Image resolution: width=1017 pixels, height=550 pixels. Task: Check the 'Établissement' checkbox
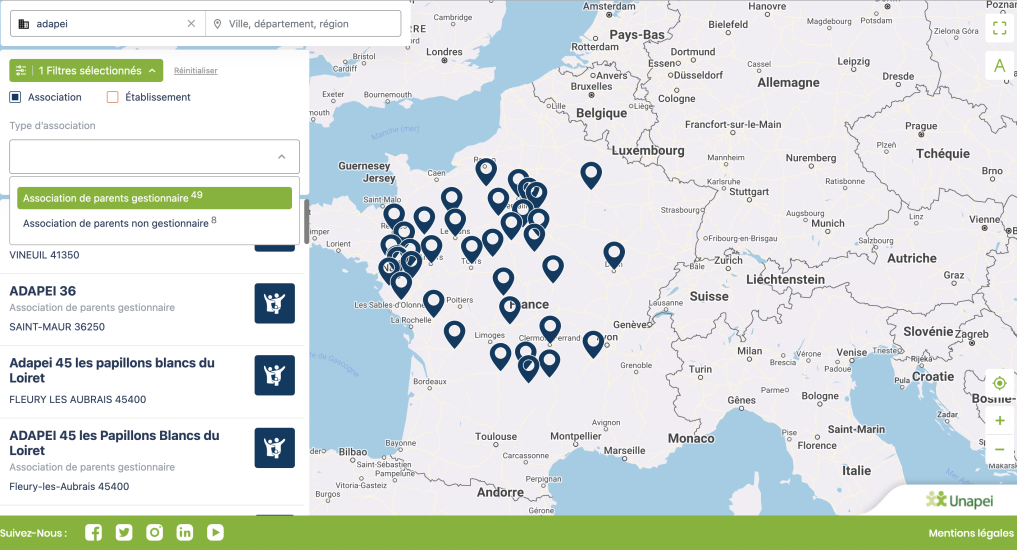pos(112,97)
